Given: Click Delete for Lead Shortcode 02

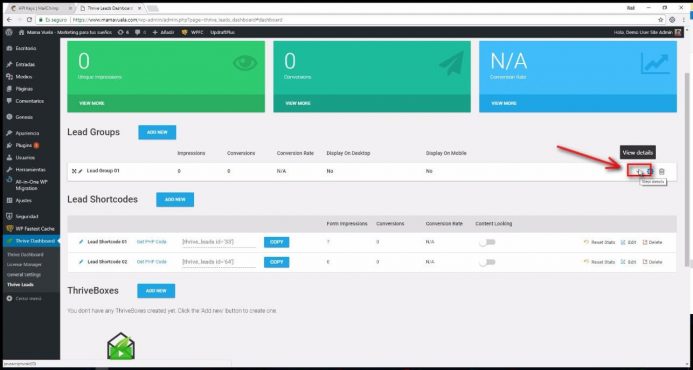Looking at the screenshot, I should (652, 263).
